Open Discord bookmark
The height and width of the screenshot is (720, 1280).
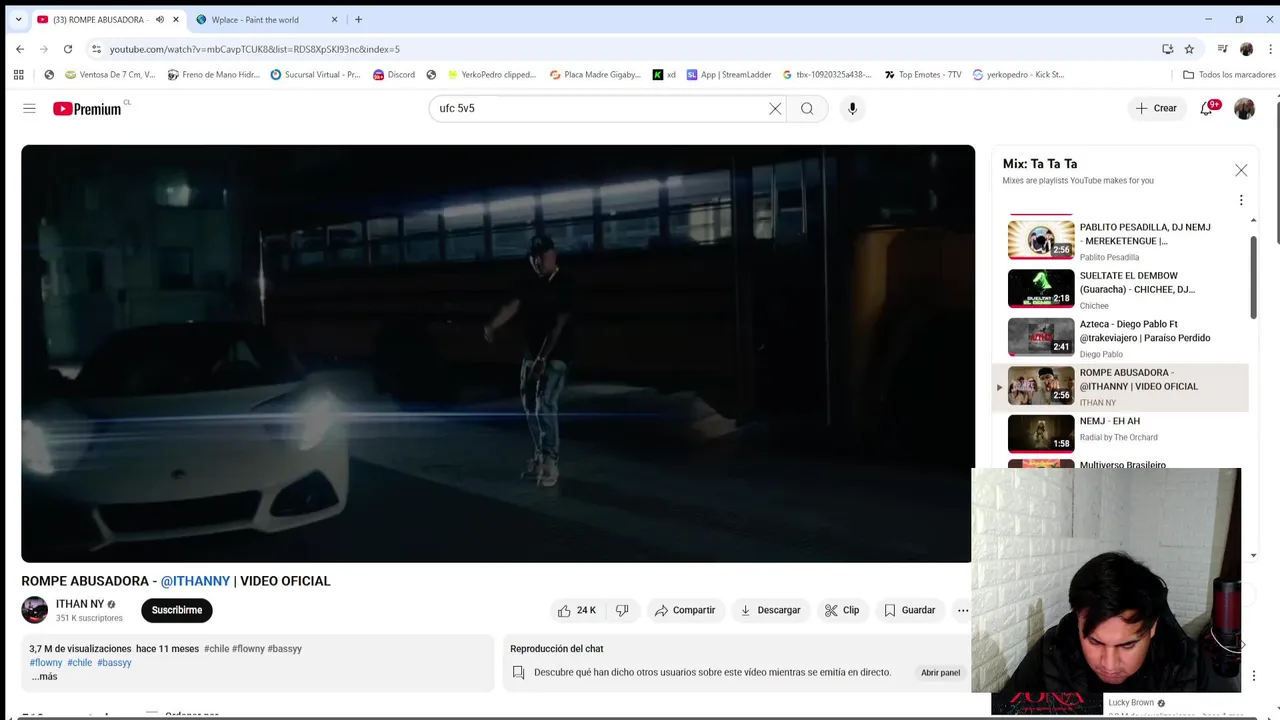click(393, 74)
